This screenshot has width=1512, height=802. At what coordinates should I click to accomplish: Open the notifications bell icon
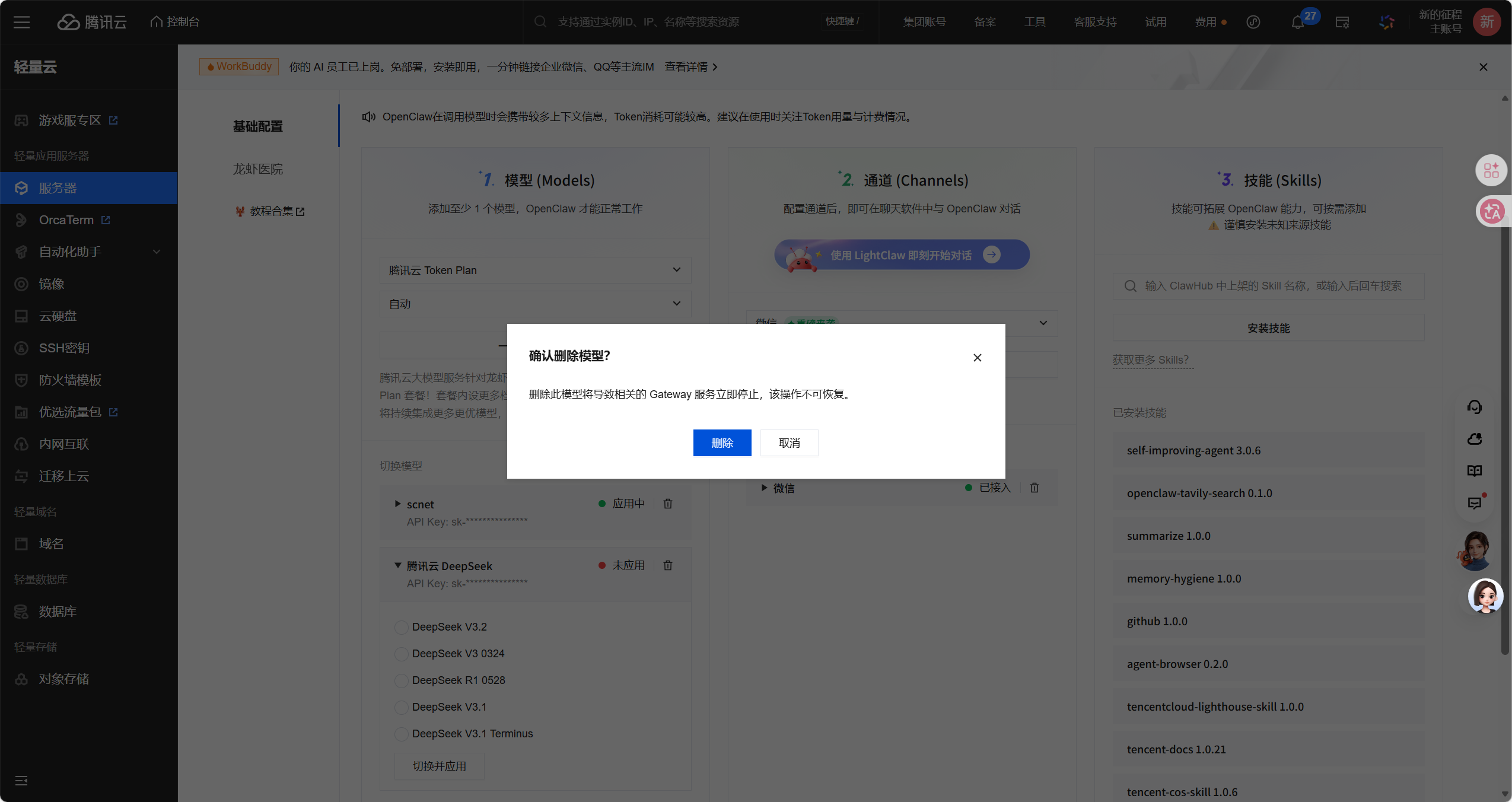(1298, 23)
